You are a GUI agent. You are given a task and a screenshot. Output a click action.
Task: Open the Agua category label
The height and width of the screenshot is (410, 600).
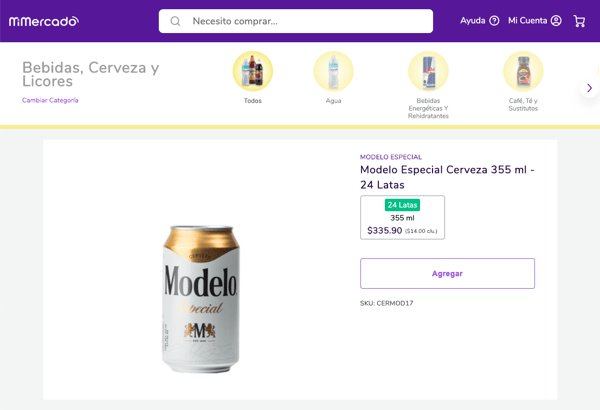click(x=333, y=101)
